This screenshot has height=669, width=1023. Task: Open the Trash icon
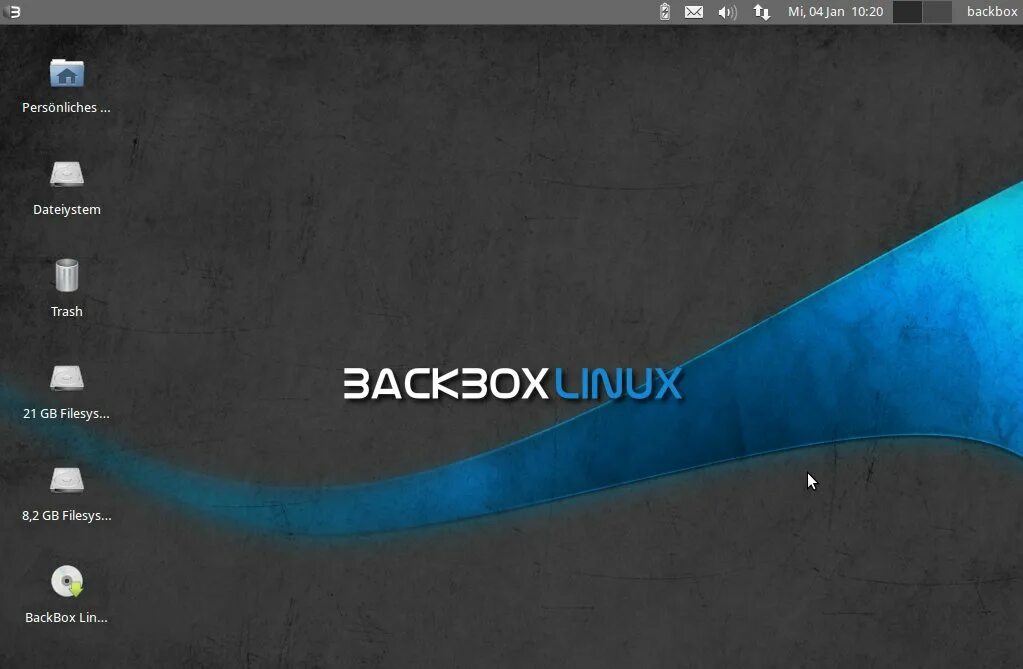66,274
